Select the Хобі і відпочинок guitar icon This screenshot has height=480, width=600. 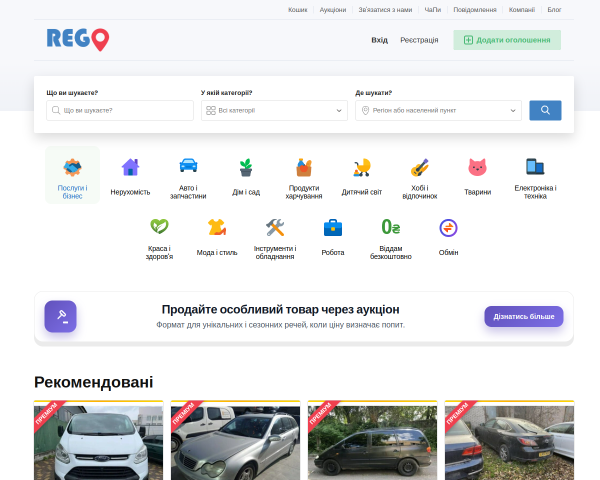tap(420, 167)
